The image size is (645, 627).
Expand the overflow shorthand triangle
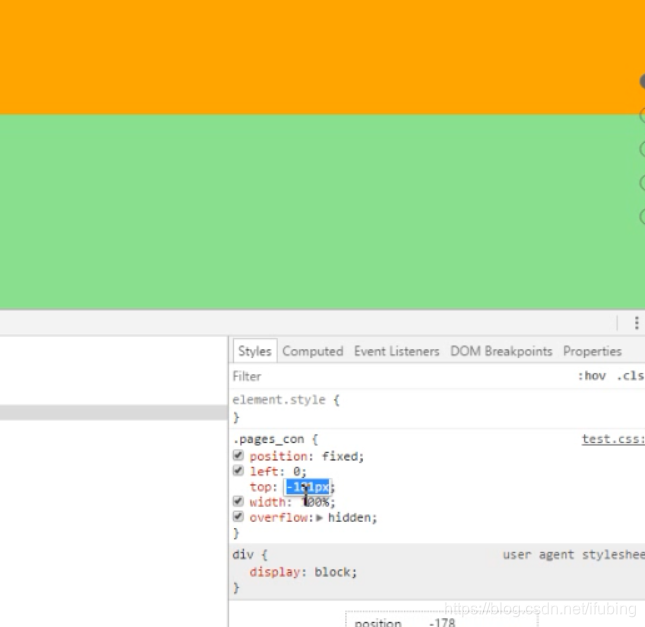(x=320, y=518)
